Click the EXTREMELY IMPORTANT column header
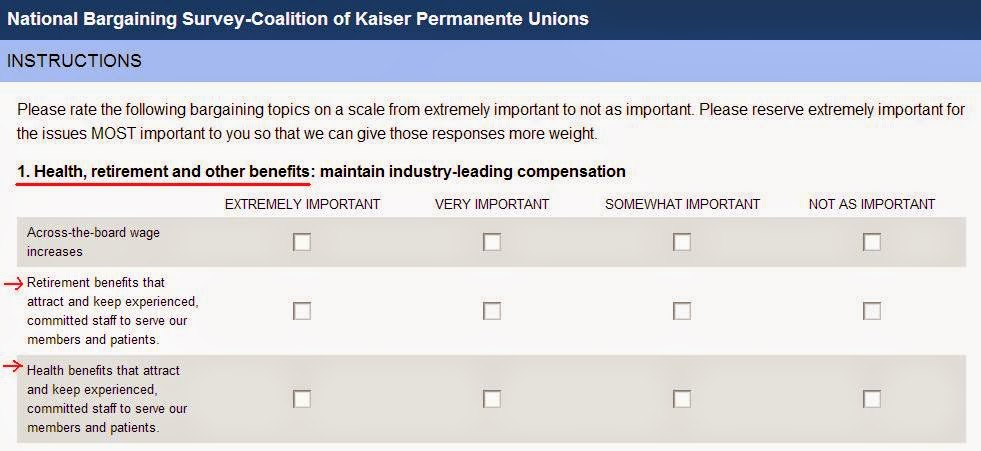 302,205
